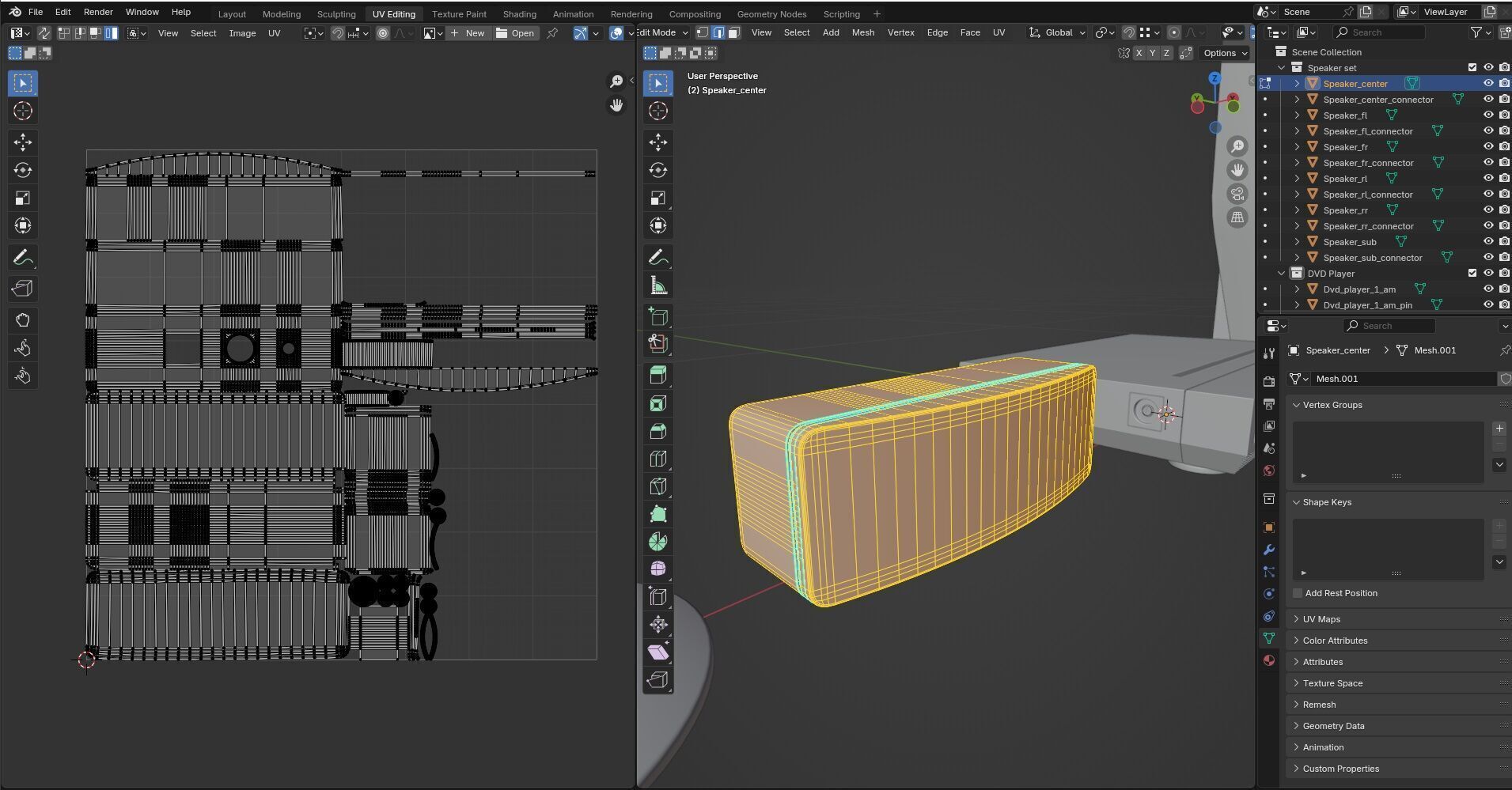1512x790 pixels.
Task: Uncheck the DVD Player collection checkbox
Action: pyautogui.click(x=1472, y=274)
